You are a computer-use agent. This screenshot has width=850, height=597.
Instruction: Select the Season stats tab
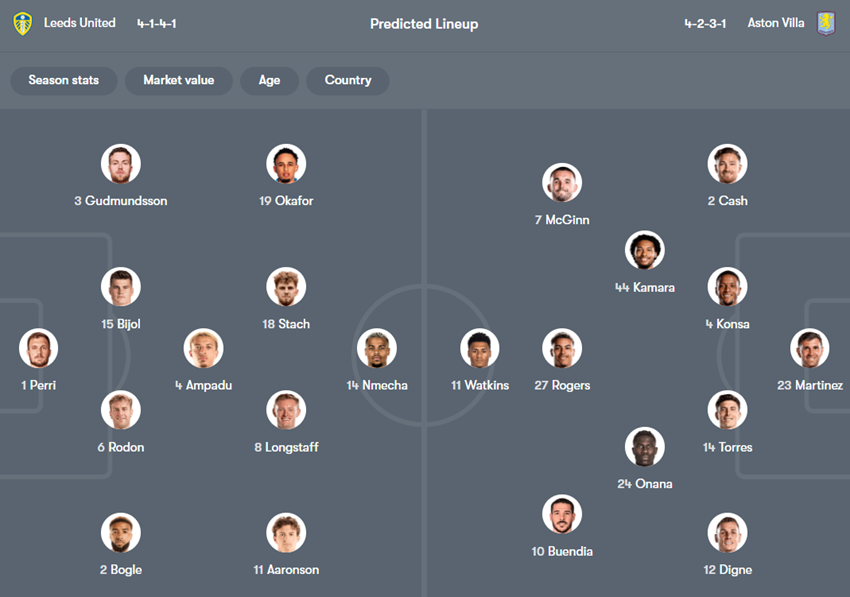(x=64, y=80)
